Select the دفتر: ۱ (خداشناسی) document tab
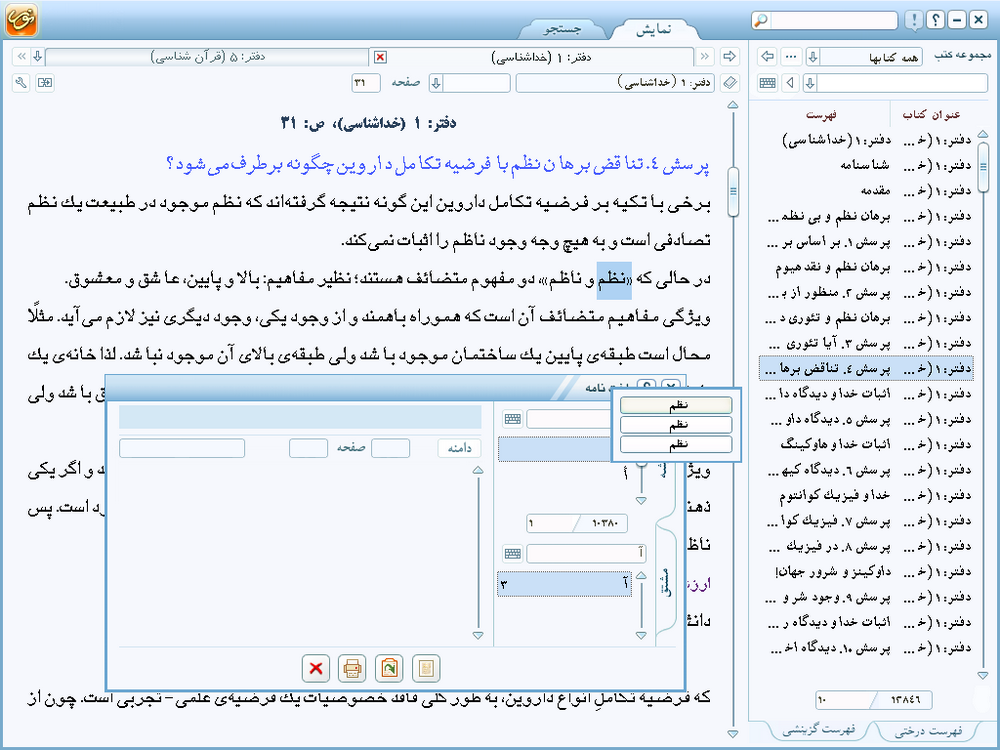The image size is (1000, 750). tap(541, 57)
